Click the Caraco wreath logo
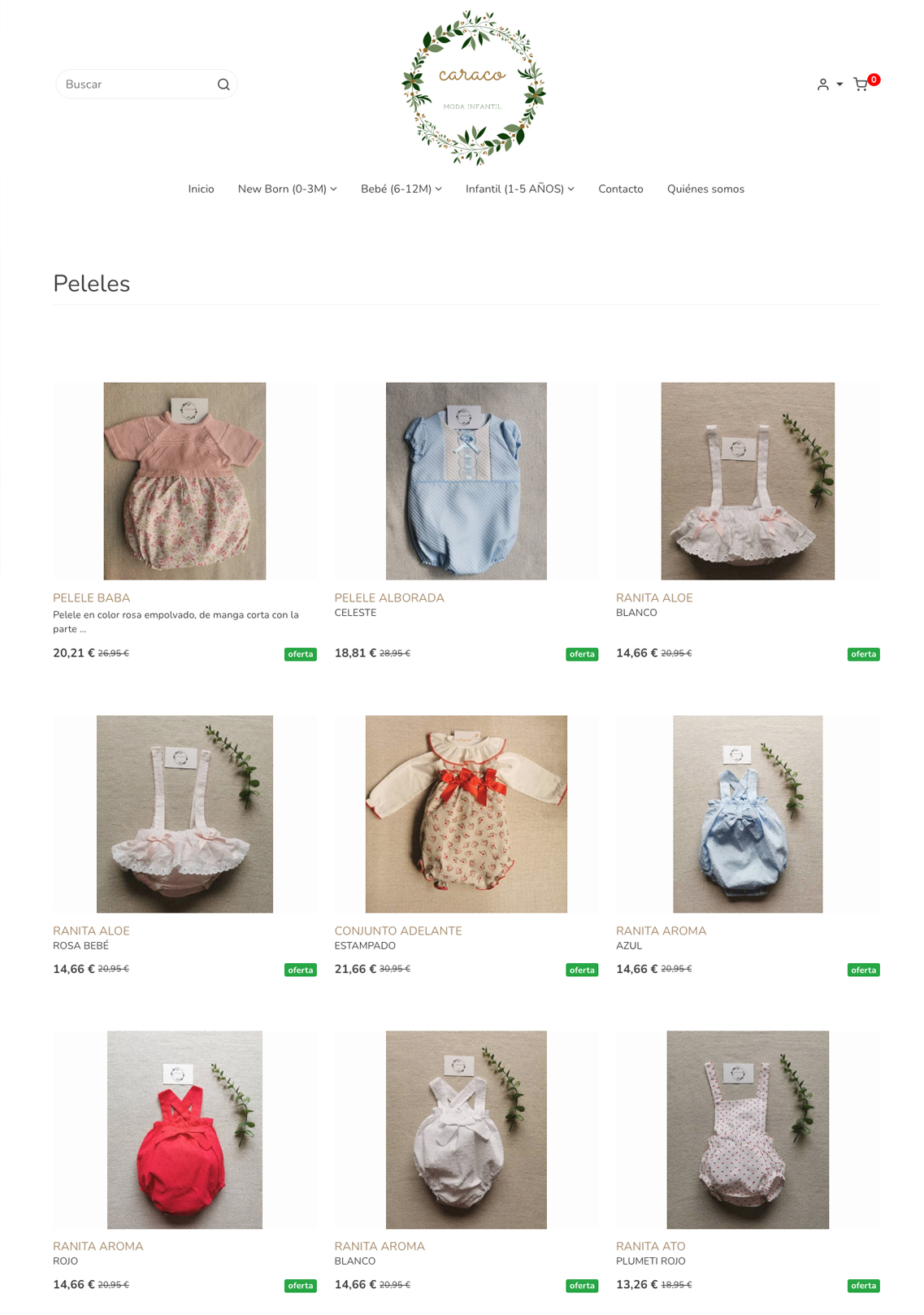This screenshot has width=924, height=1315. [473, 87]
